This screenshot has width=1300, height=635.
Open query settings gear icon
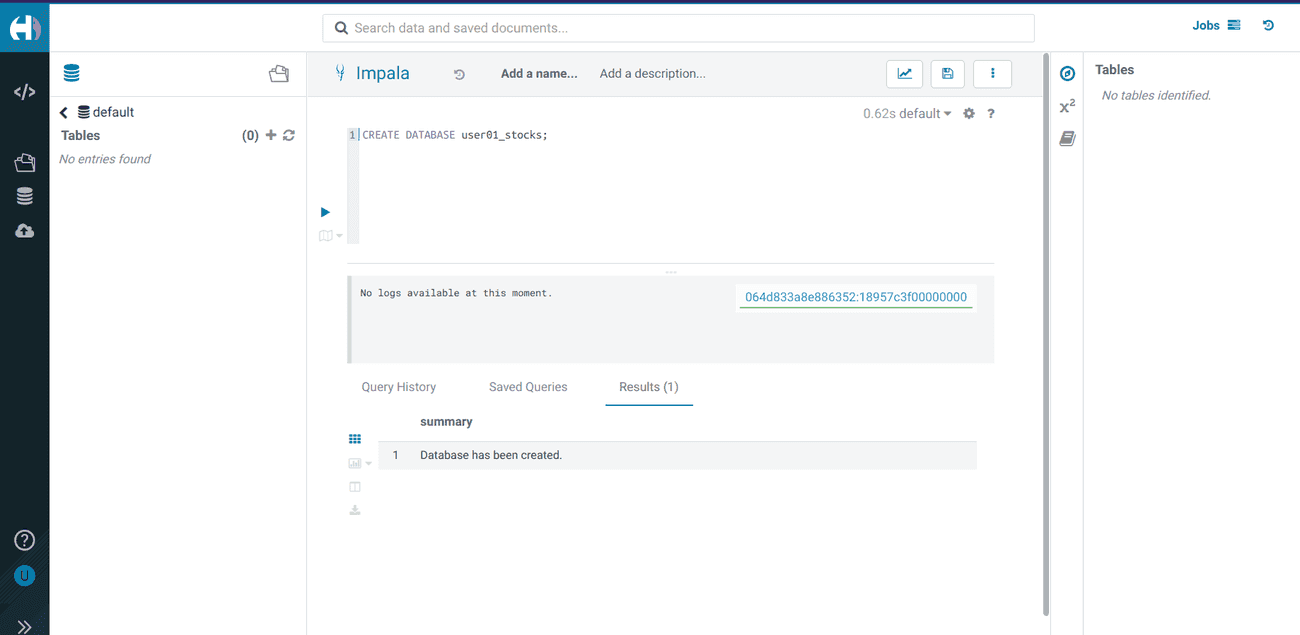(x=968, y=114)
